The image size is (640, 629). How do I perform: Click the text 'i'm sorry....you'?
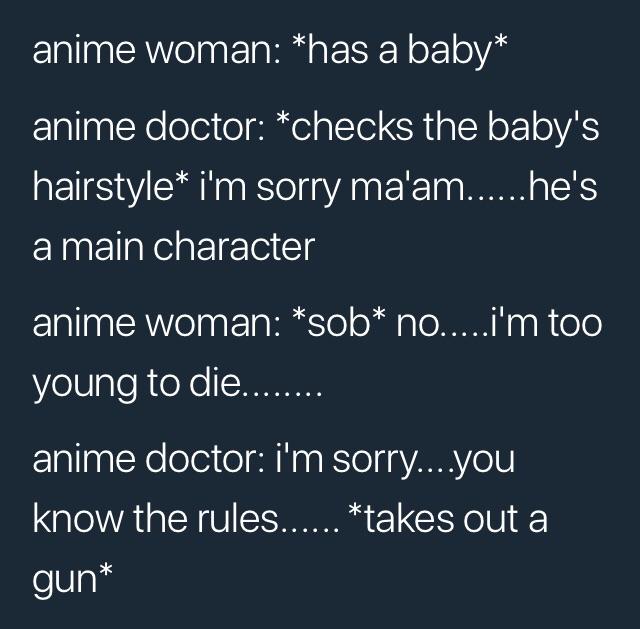(395, 460)
